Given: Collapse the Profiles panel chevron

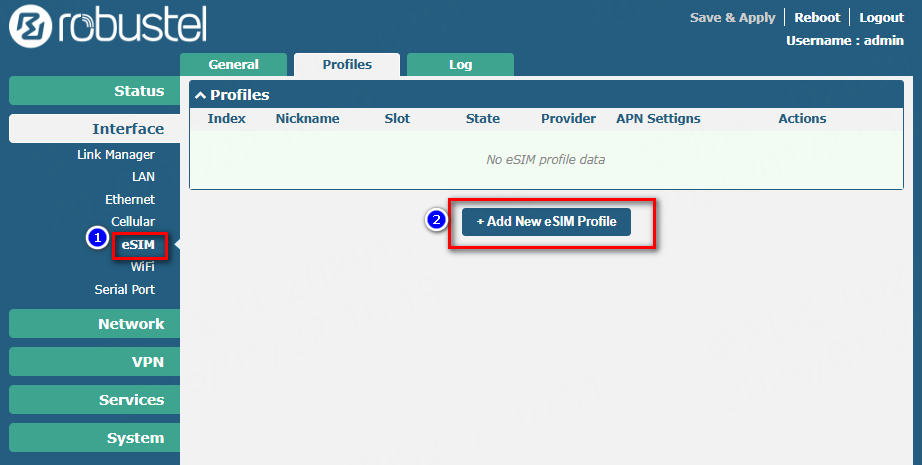Looking at the screenshot, I should point(200,95).
